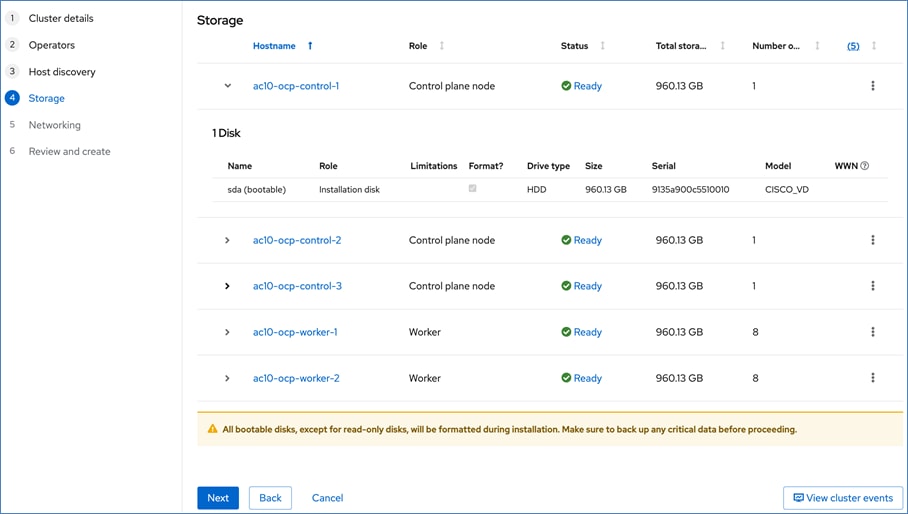Image resolution: width=908 pixels, height=514 pixels.
Task: Click the 'Worker' role of ac10-ocp-worker-1
Action: pos(424,332)
